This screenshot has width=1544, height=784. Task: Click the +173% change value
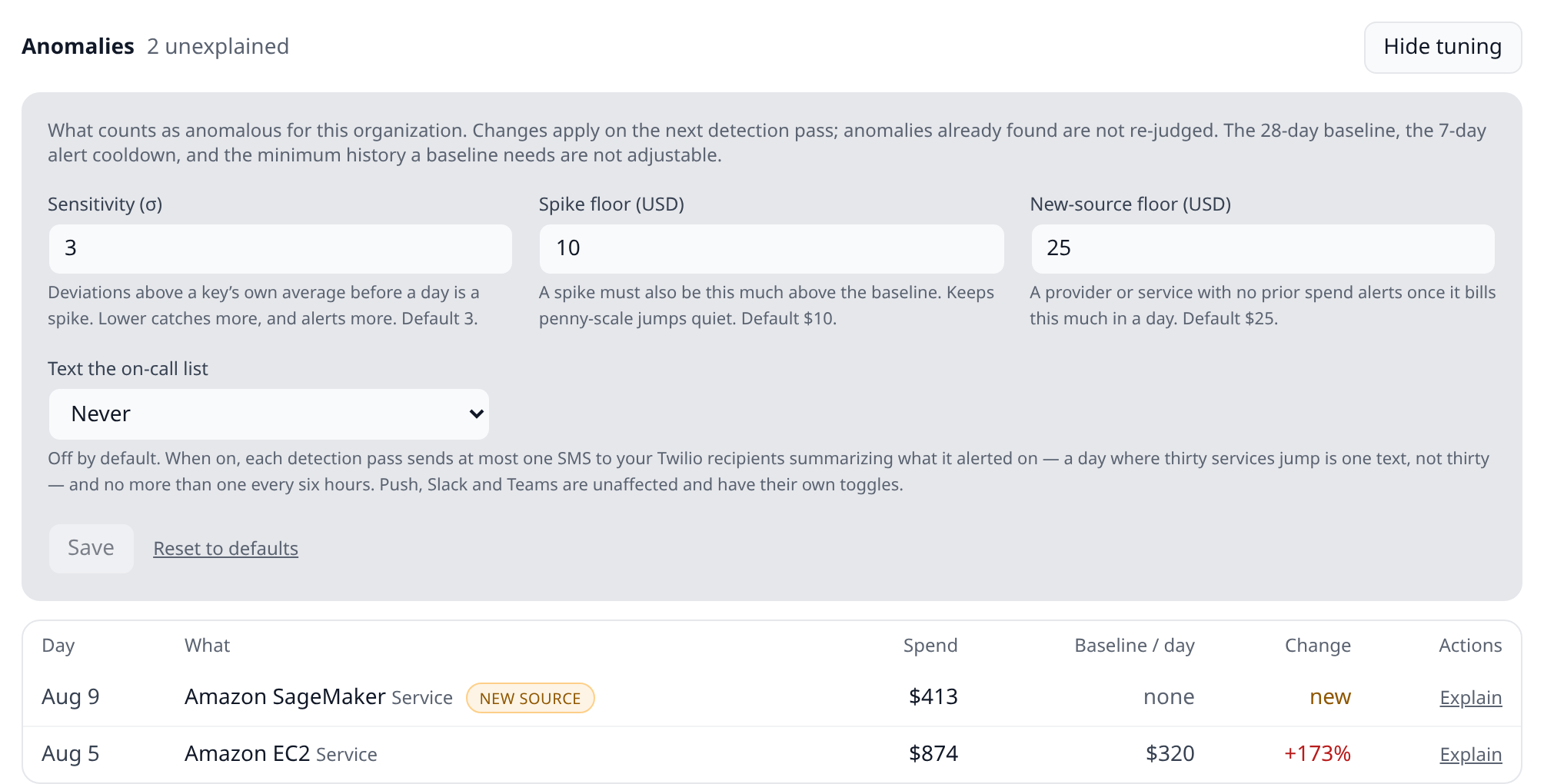point(1317,753)
